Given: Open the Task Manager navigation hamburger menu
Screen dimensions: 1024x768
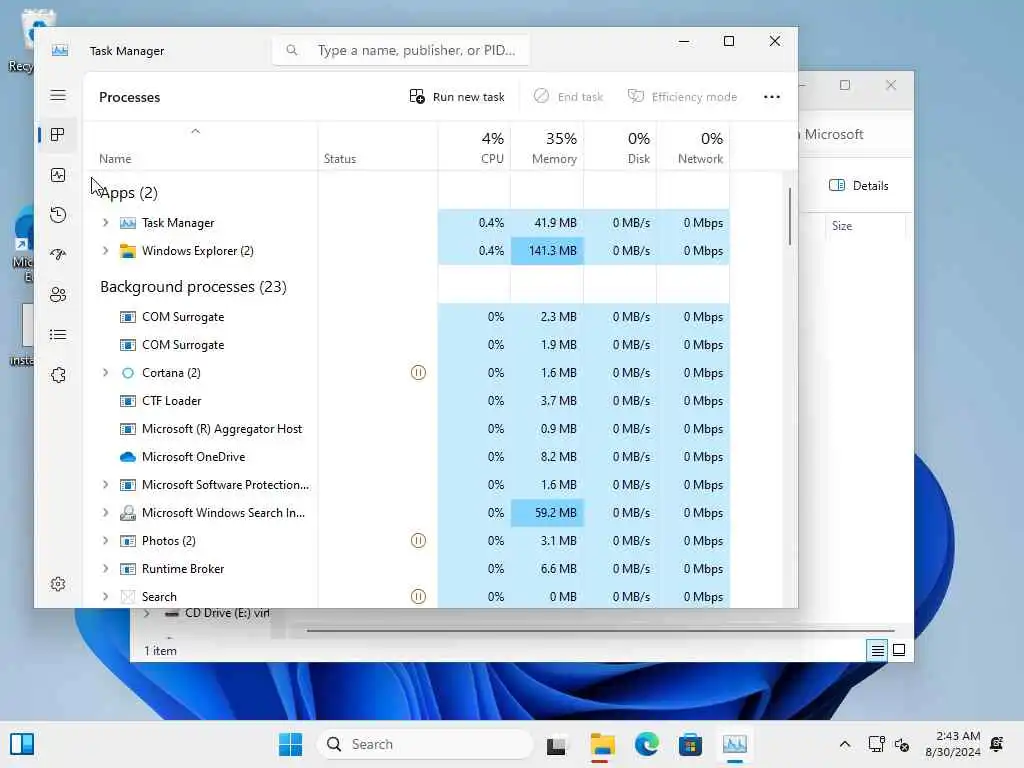Looking at the screenshot, I should 58,95.
